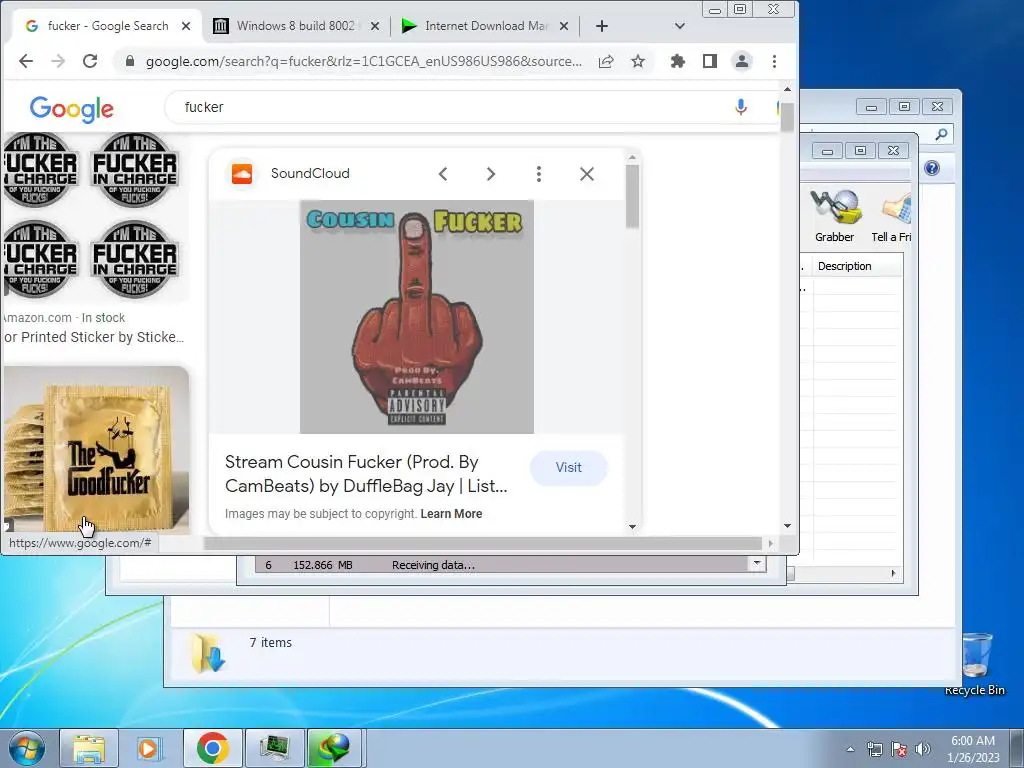Click the SoundCloud source icon
Image resolution: width=1024 pixels, height=768 pixels.
(x=242, y=174)
